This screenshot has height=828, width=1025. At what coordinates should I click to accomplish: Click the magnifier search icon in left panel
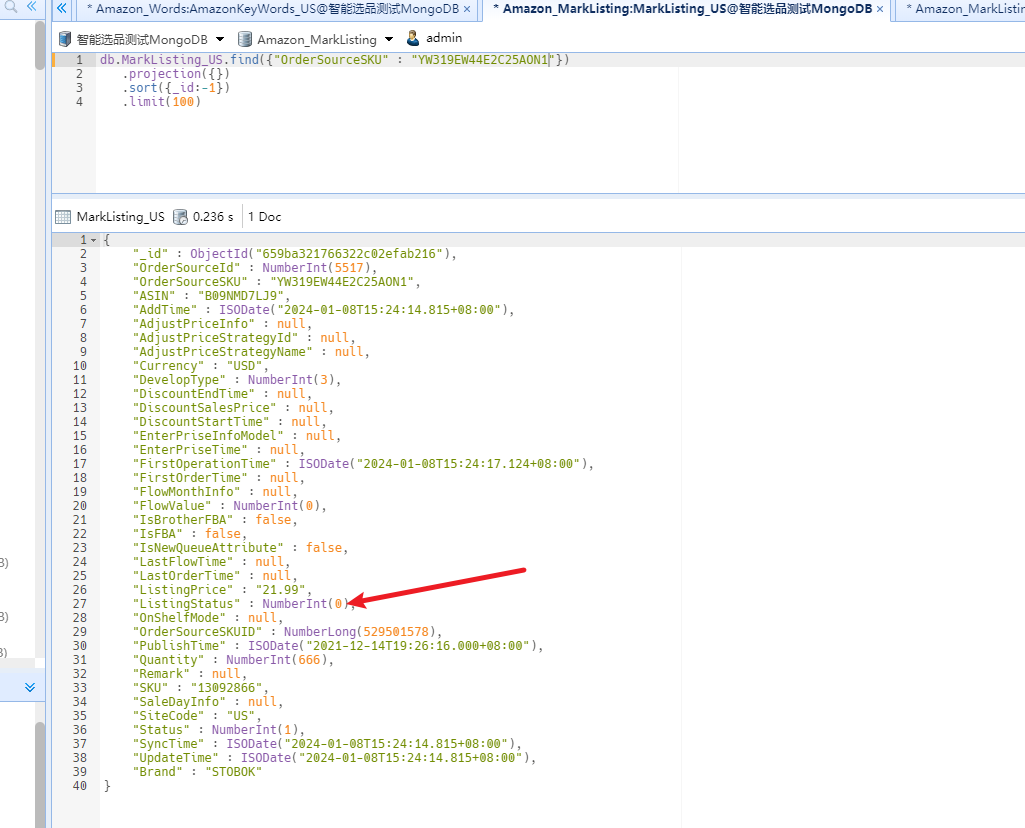10,7
